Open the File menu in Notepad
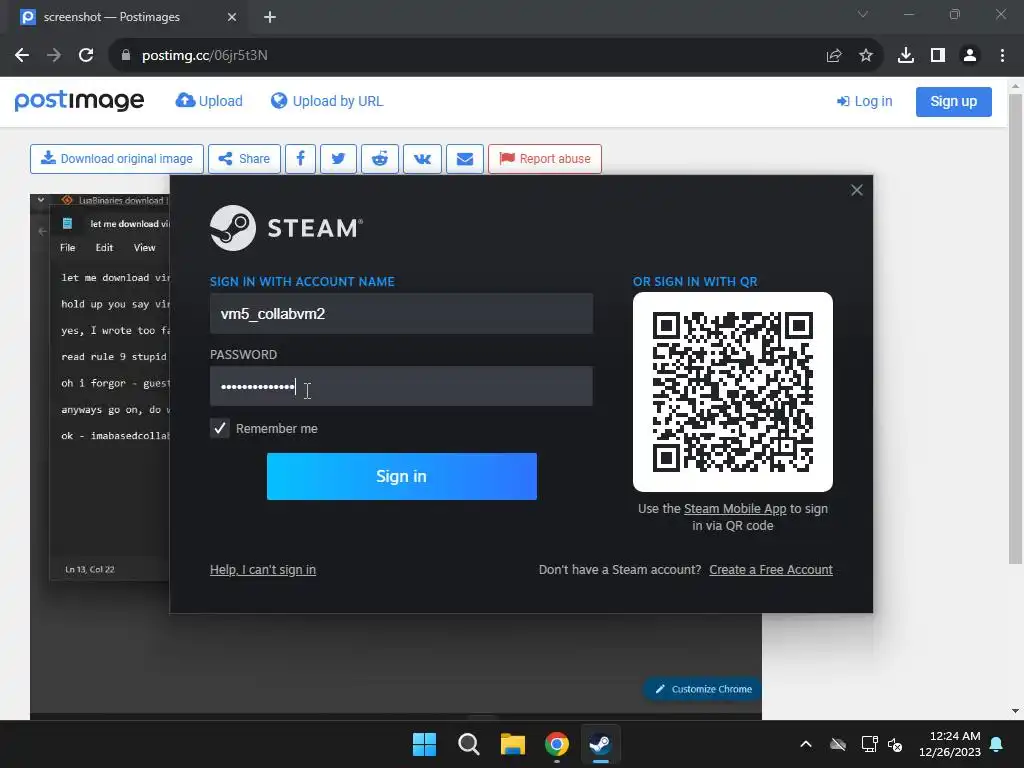Screen dimensions: 1024x768 [68, 248]
